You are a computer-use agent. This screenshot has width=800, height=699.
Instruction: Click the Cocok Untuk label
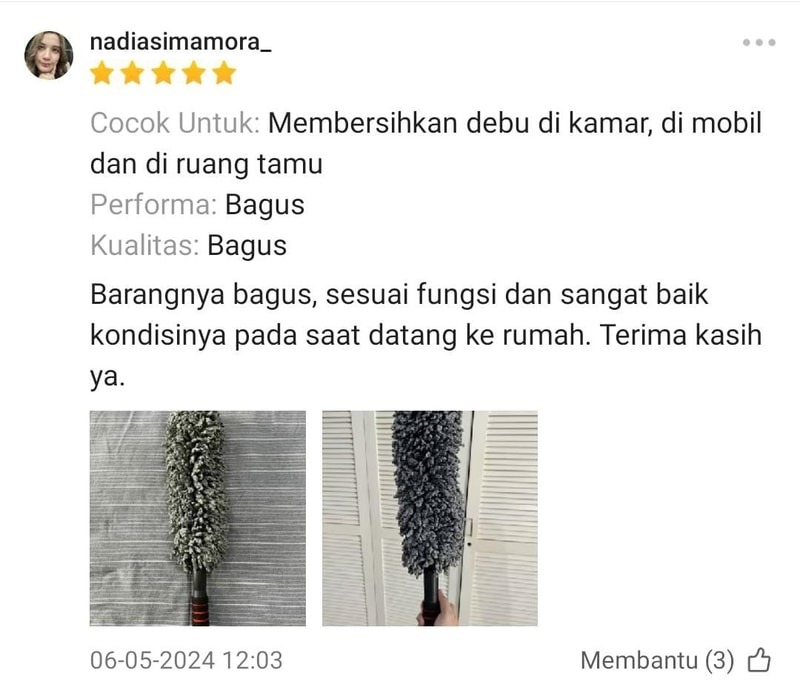point(175,123)
